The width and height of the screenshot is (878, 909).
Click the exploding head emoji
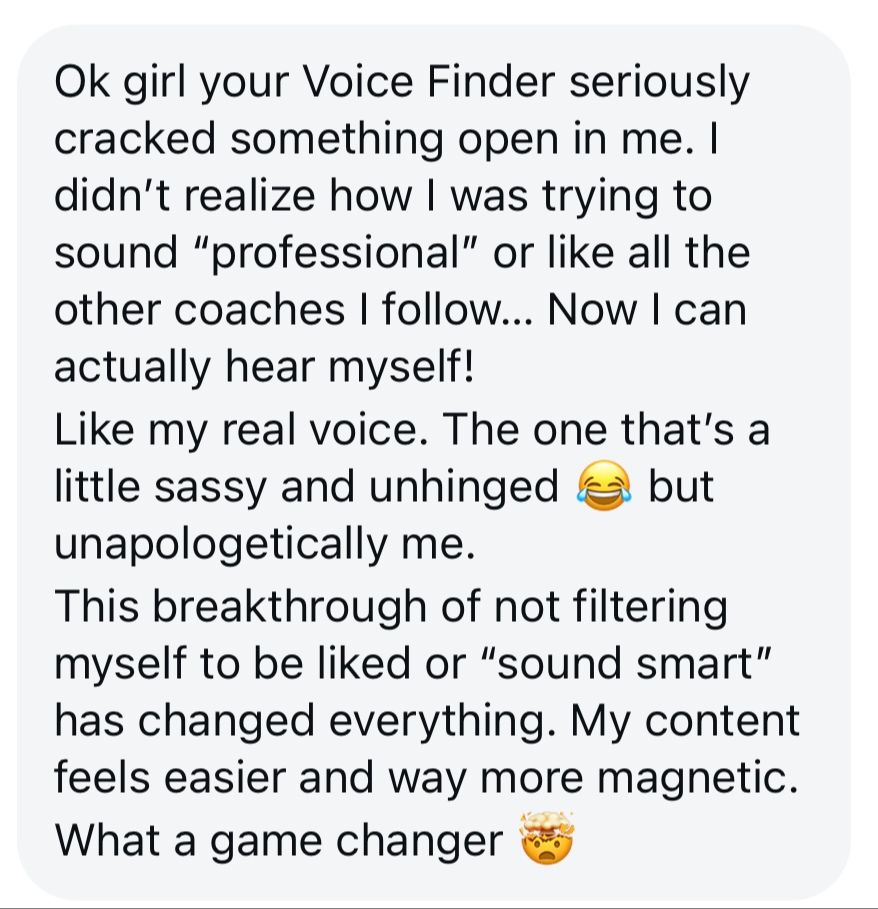(x=547, y=838)
